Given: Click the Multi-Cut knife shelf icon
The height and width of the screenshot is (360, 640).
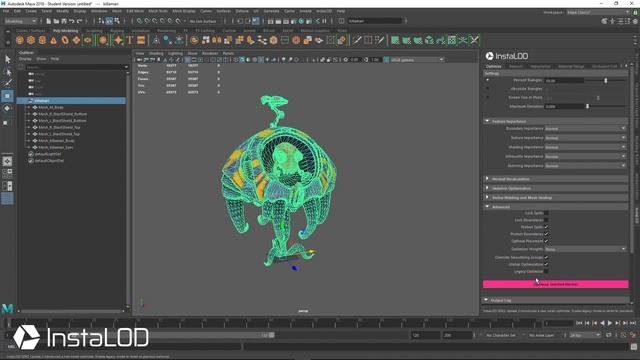Looking at the screenshot, I should (357, 40).
